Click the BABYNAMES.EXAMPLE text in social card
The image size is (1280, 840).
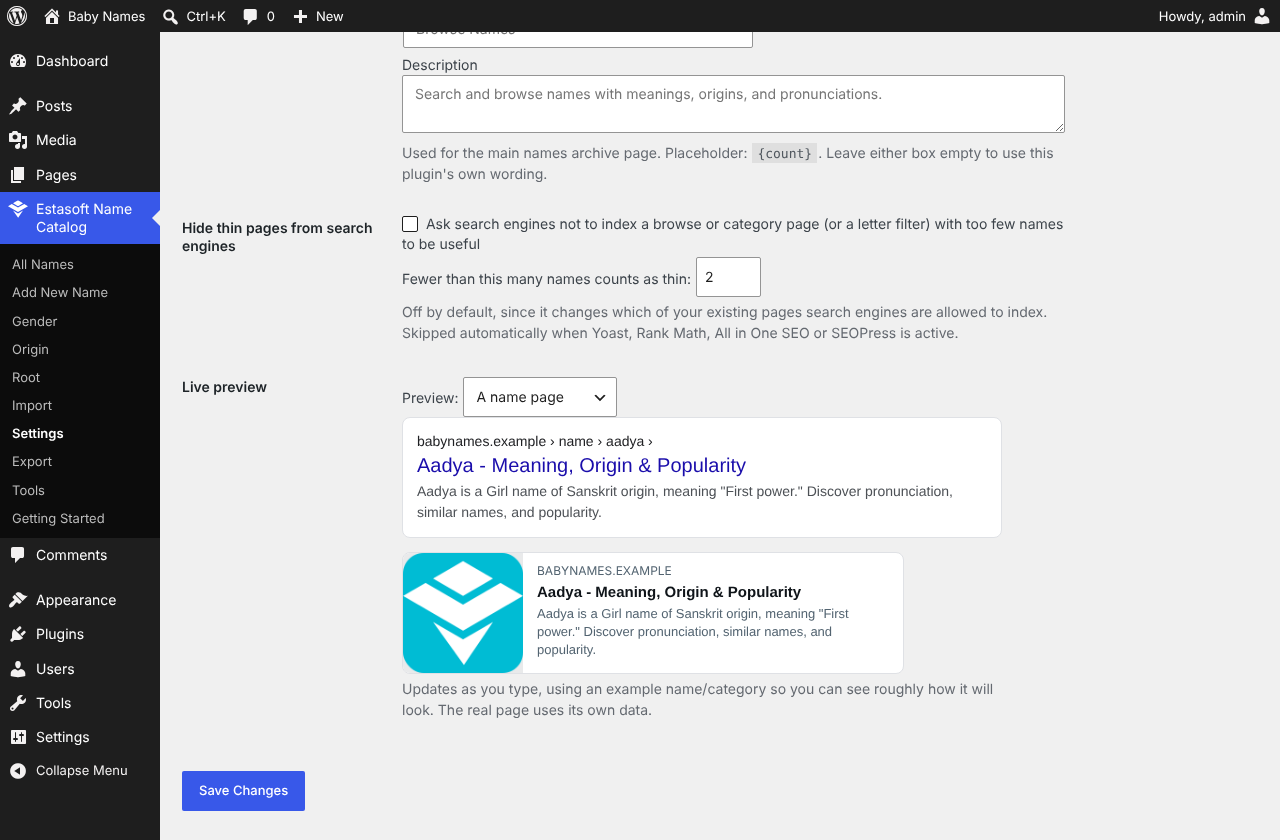pos(604,571)
